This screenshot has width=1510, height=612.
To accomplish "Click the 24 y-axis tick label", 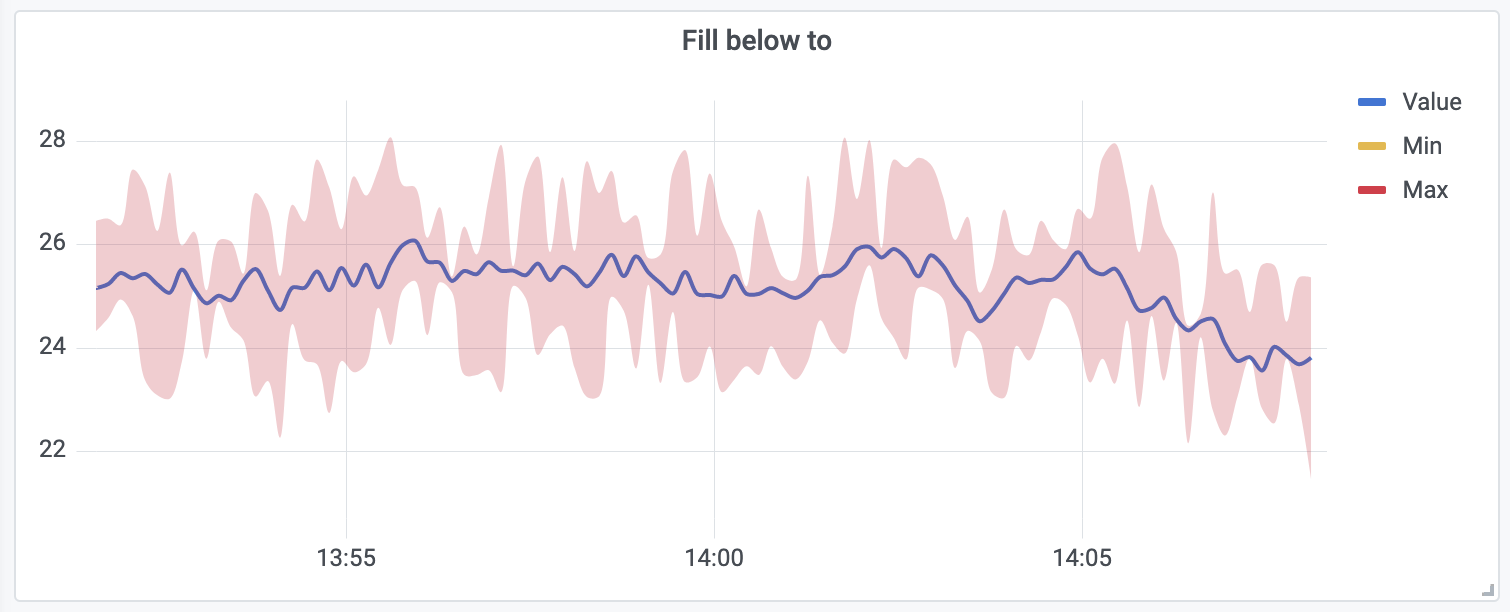I will [52, 347].
